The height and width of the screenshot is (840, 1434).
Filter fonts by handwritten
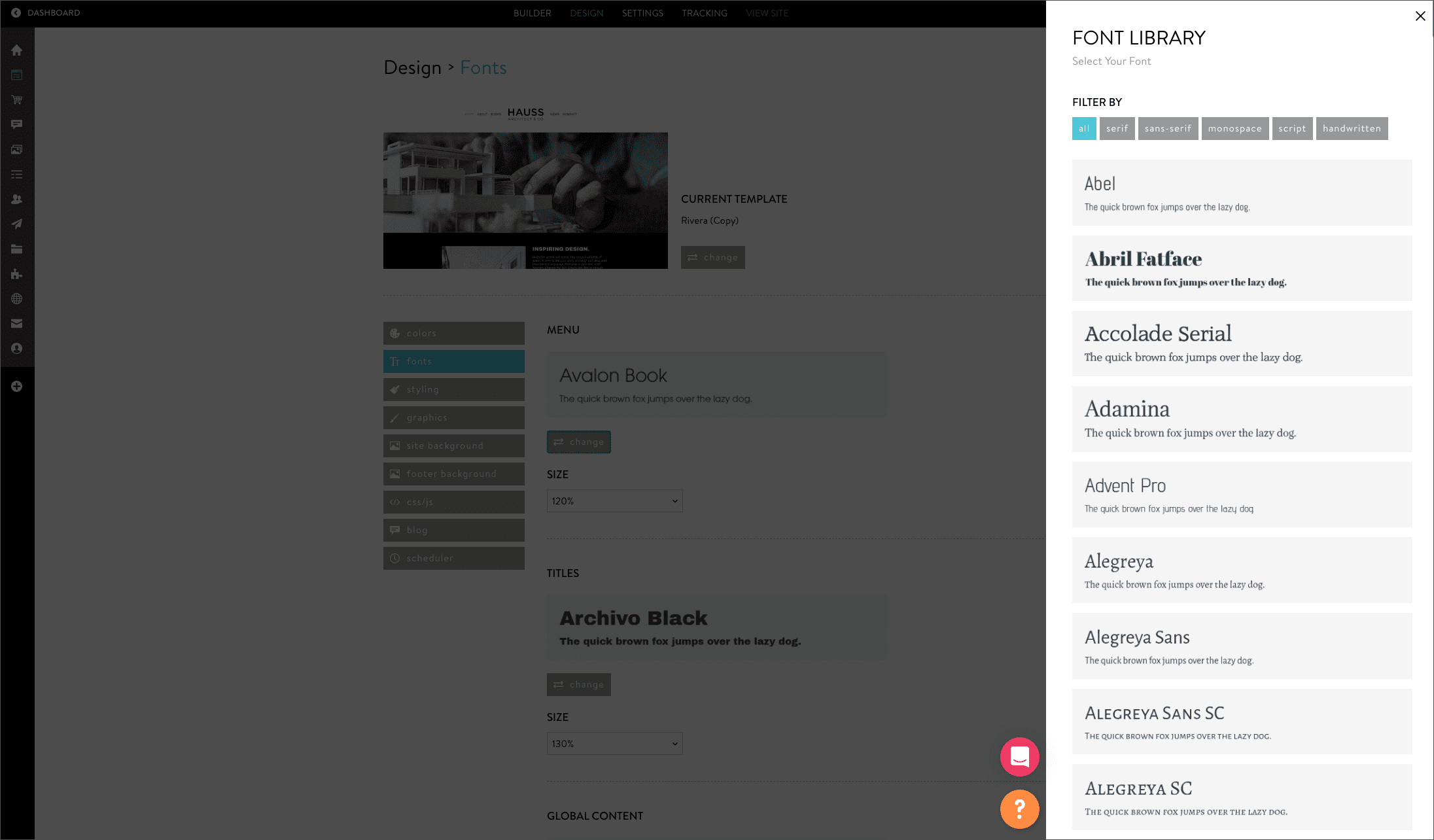coord(1352,128)
